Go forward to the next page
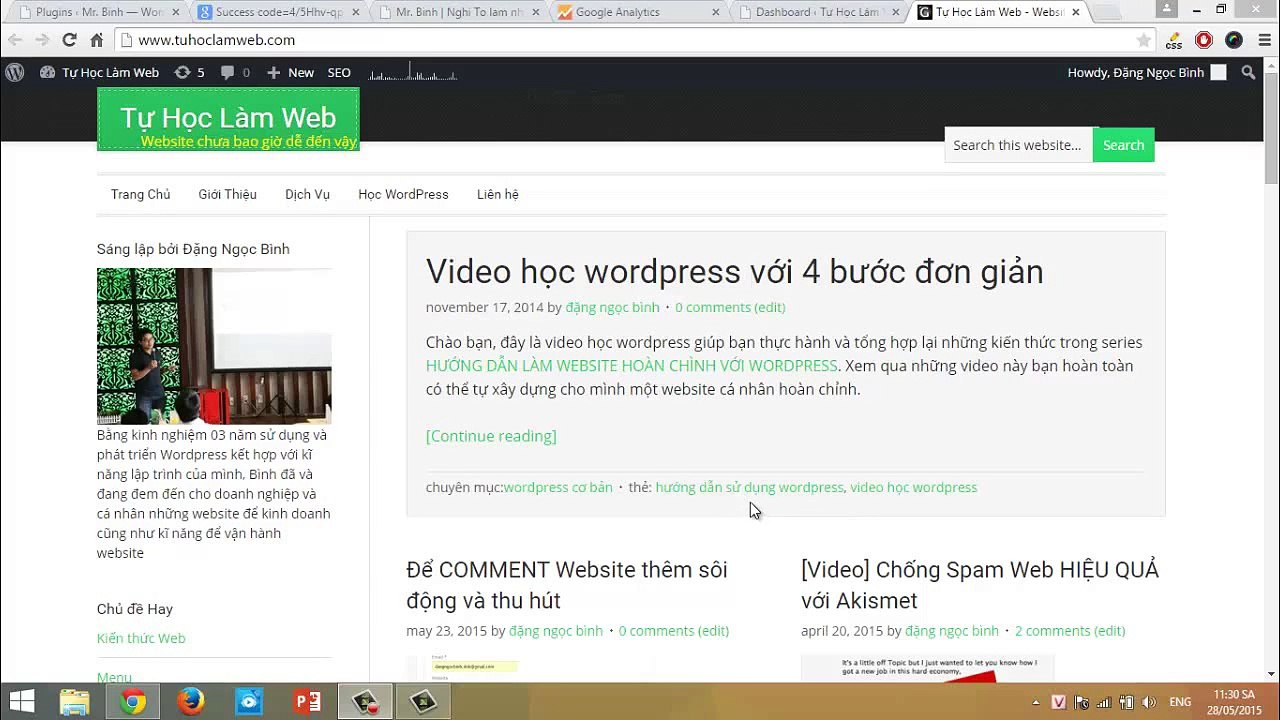The height and width of the screenshot is (720, 1280). click(x=42, y=40)
